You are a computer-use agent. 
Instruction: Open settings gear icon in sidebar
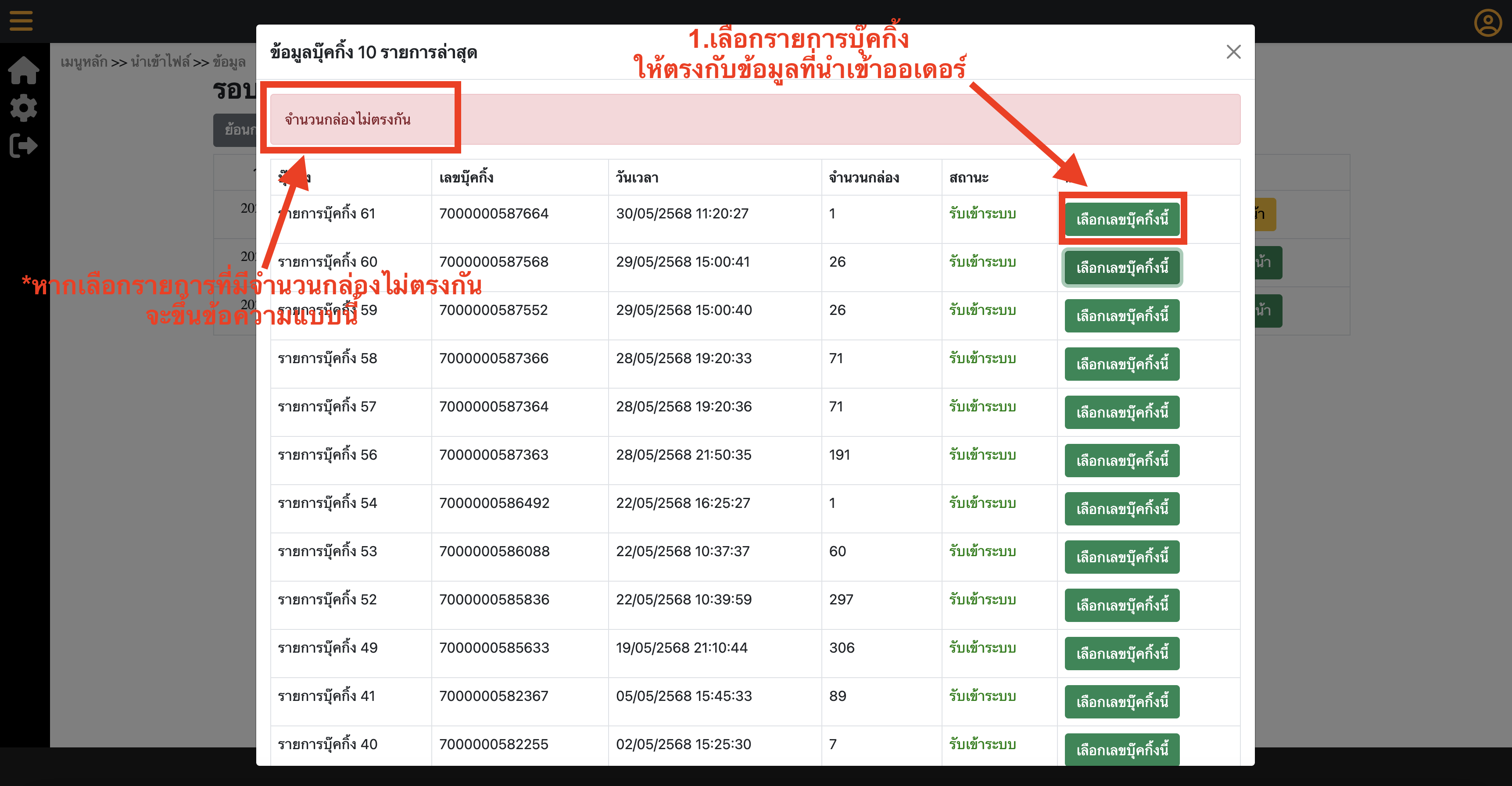pyautogui.click(x=24, y=108)
